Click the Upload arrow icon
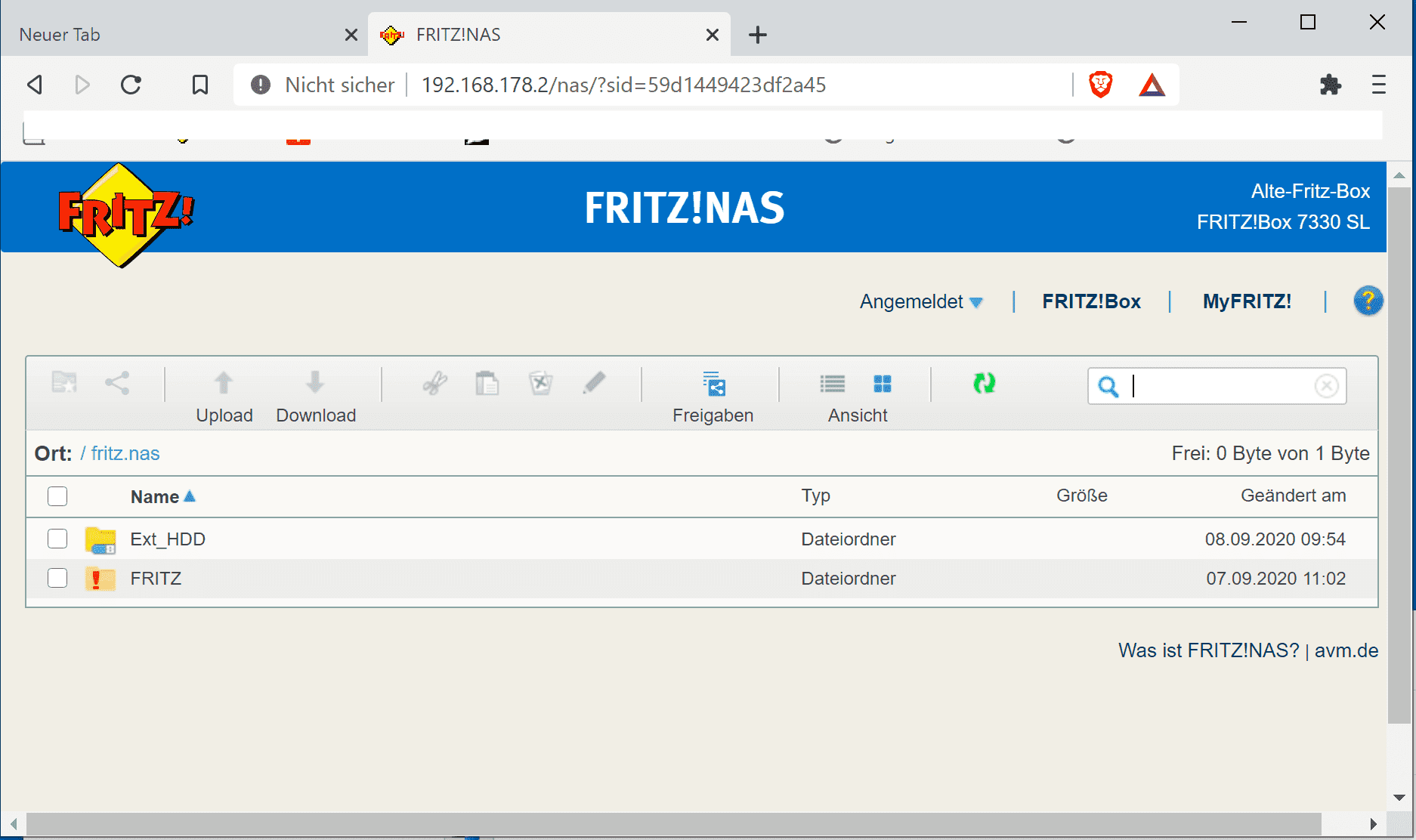 (x=224, y=382)
